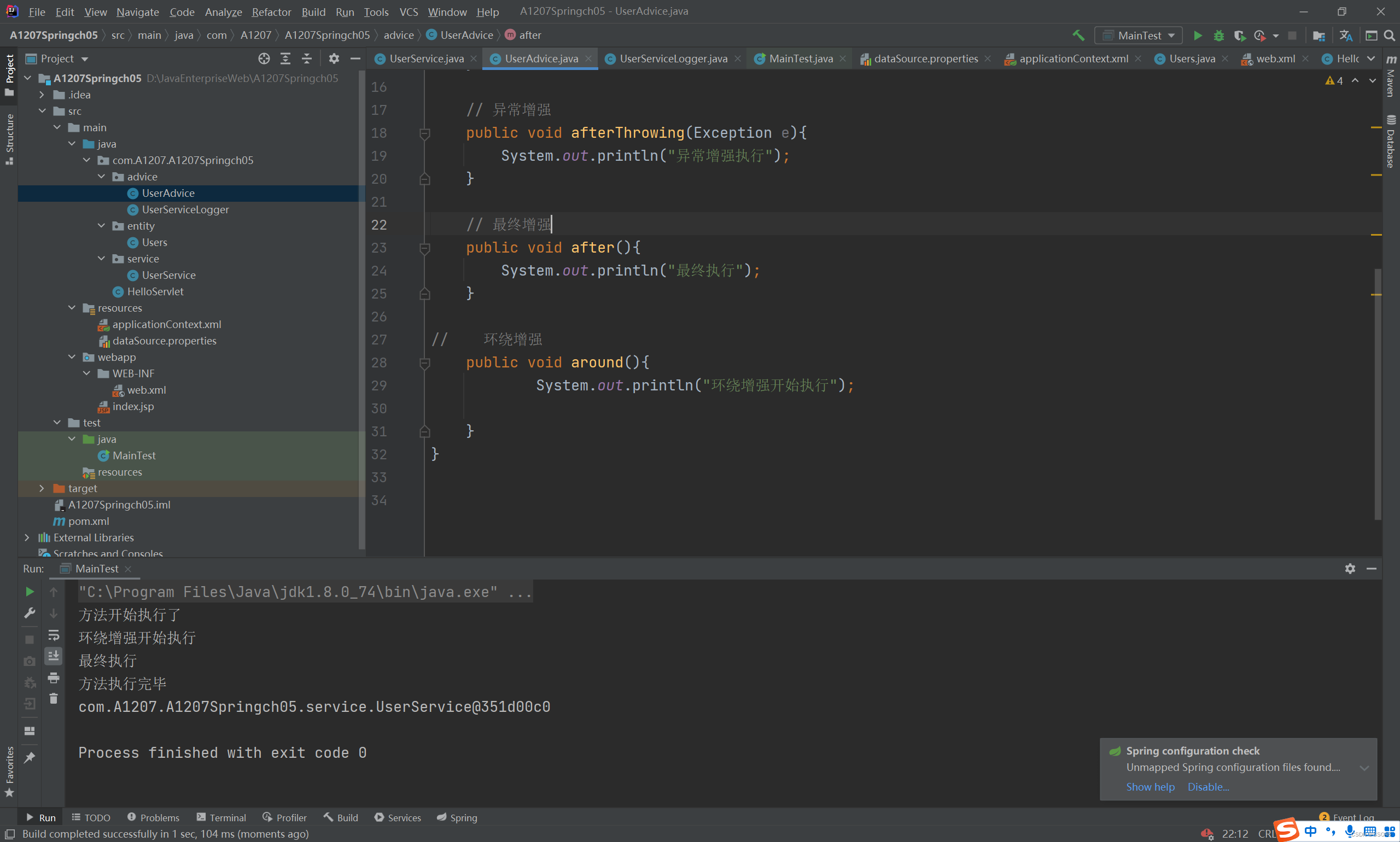The width and height of the screenshot is (1400, 842).
Task: Hide the Run tool window
Action: tap(1371, 569)
